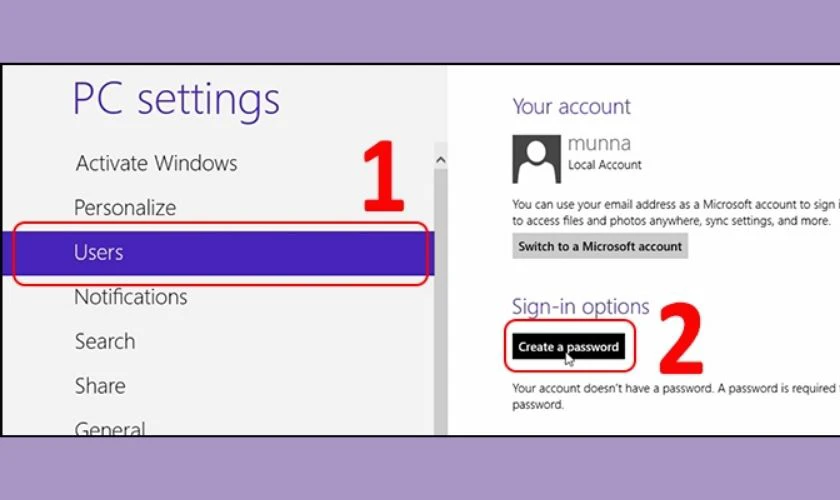840x500 pixels.
Task: Select the General category
Action: pyautogui.click(x=110, y=428)
